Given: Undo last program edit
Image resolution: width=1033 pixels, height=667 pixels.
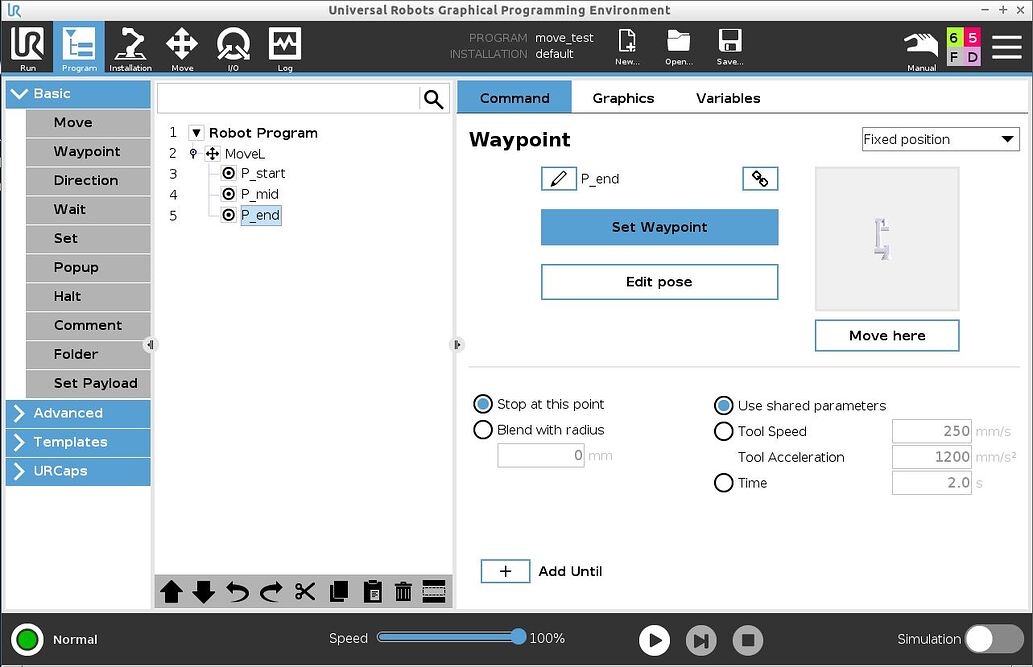Looking at the screenshot, I should pyautogui.click(x=237, y=591).
